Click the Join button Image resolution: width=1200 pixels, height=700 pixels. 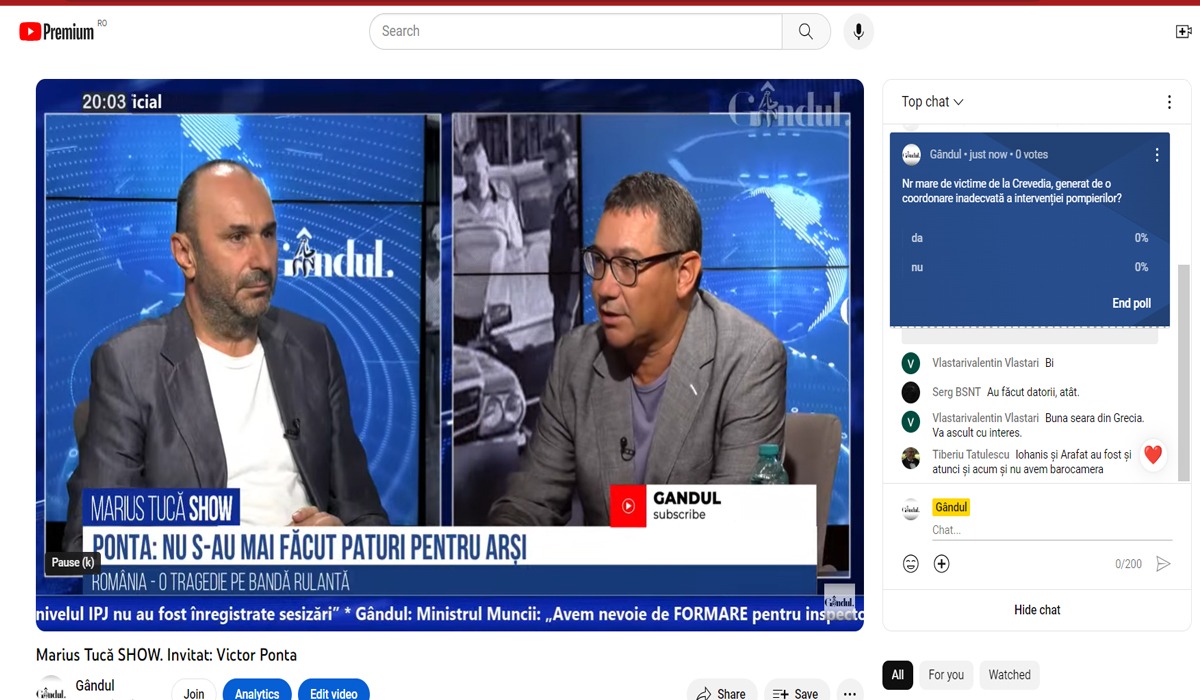point(194,692)
